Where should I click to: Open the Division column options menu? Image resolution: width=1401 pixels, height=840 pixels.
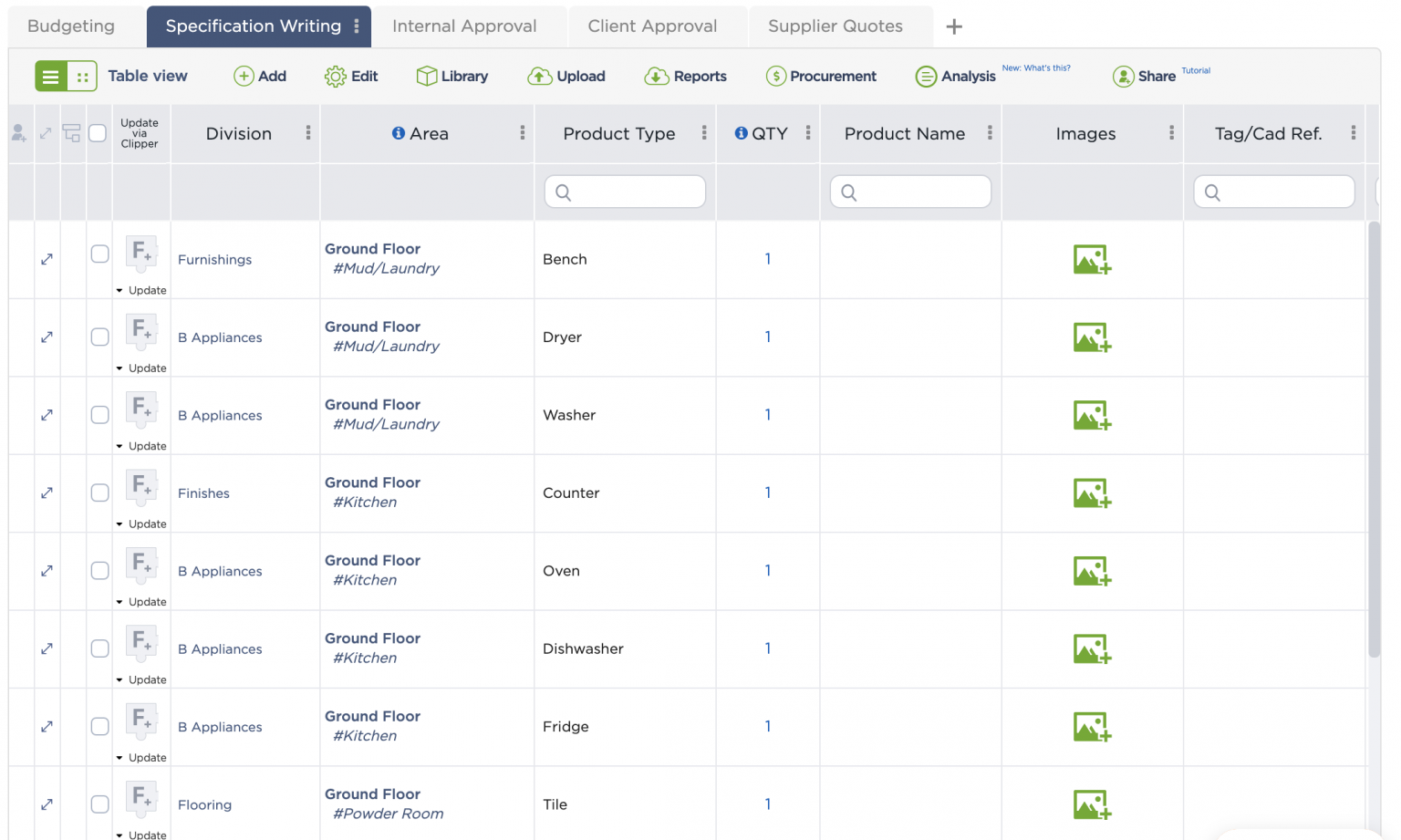(307, 133)
